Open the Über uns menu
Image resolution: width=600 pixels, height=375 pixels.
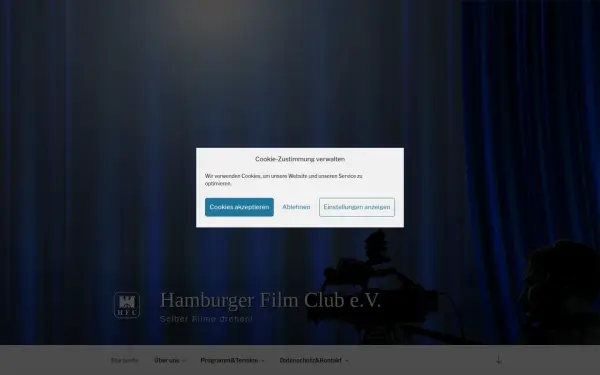(166, 360)
